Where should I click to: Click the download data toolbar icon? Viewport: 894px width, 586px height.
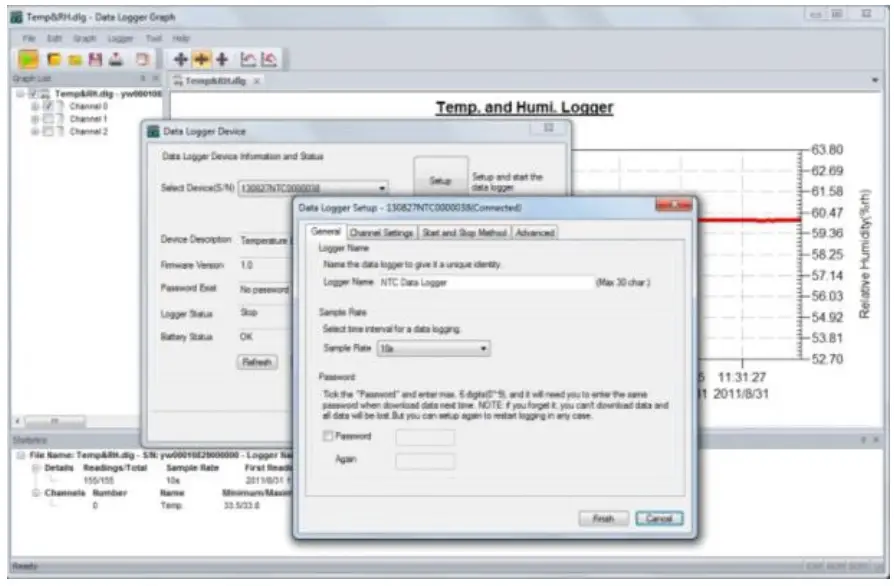115,59
